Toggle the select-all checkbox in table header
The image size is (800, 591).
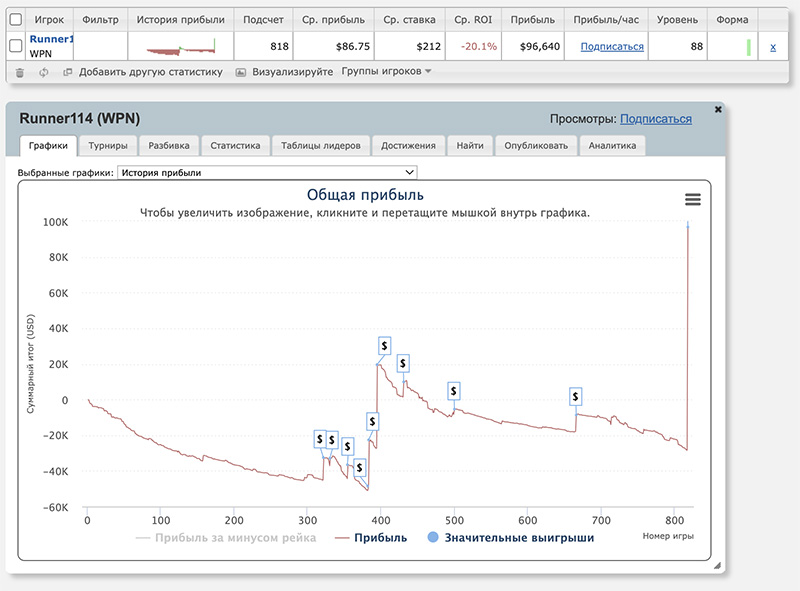15,19
